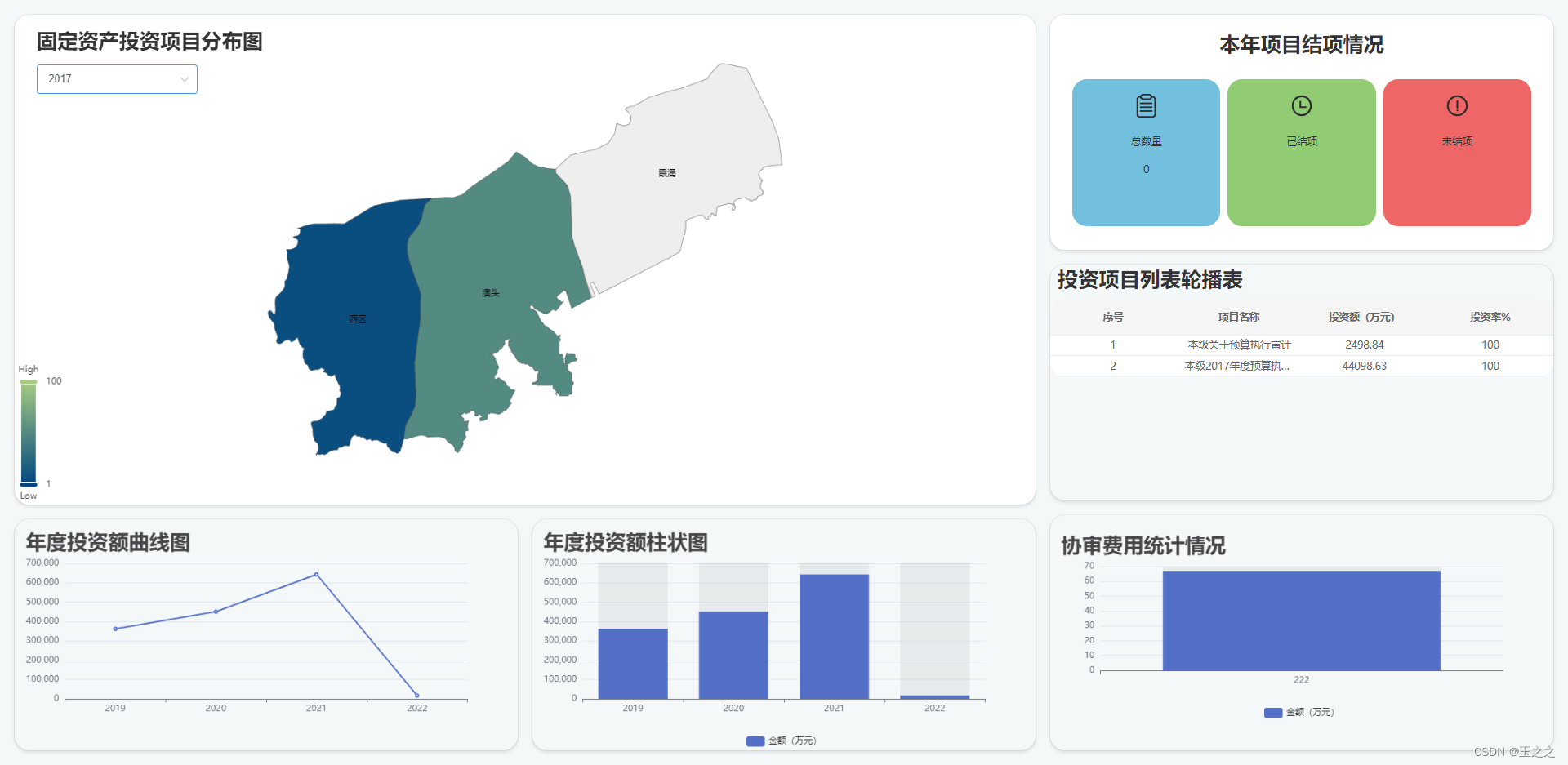Toggle the 2019 bar by clicking it
The height and width of the screenshot is (765, 1568).
[x=633, y=661]
